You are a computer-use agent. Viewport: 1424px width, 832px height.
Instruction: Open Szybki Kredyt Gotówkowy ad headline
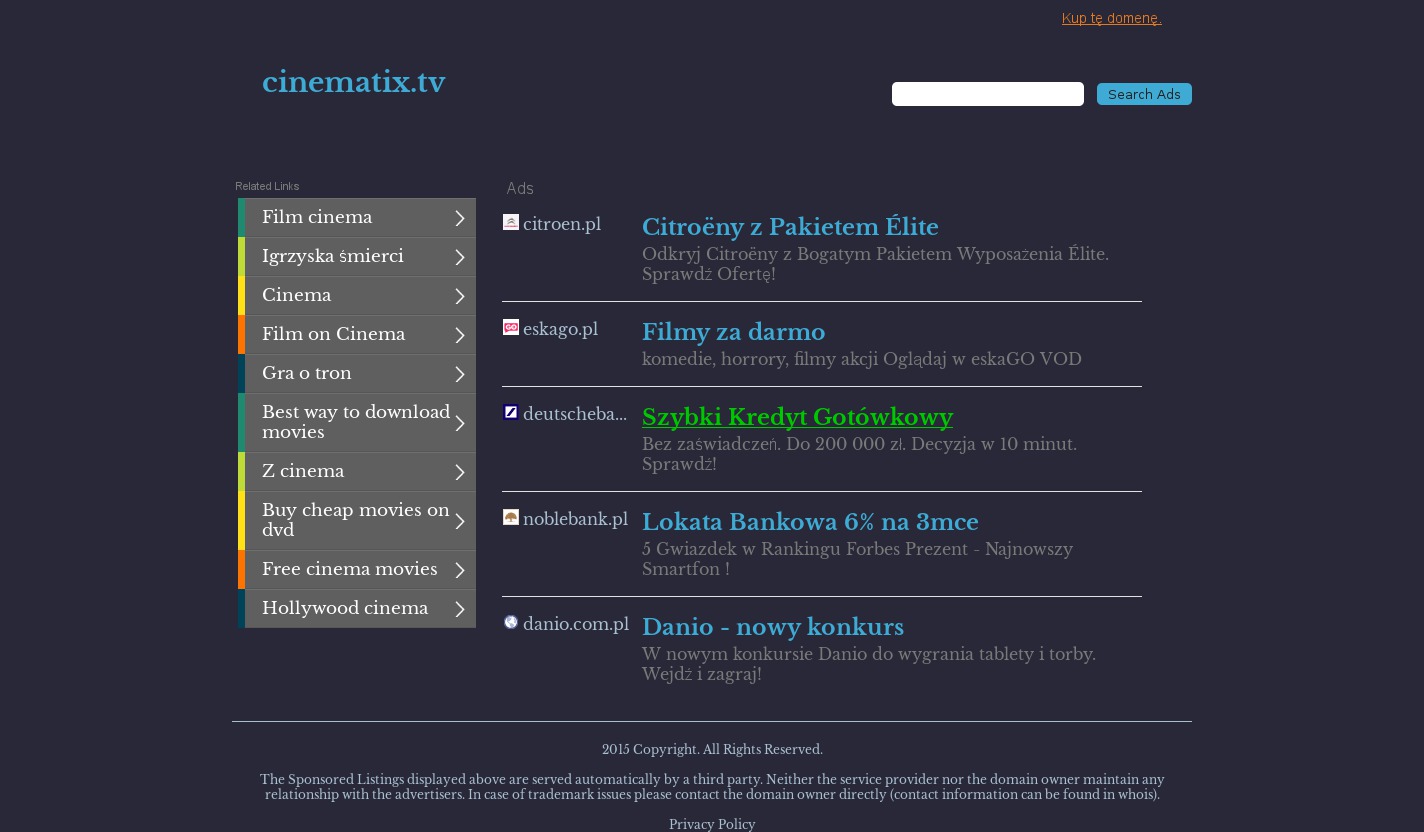pyautogui.click(x=797, y=417)
